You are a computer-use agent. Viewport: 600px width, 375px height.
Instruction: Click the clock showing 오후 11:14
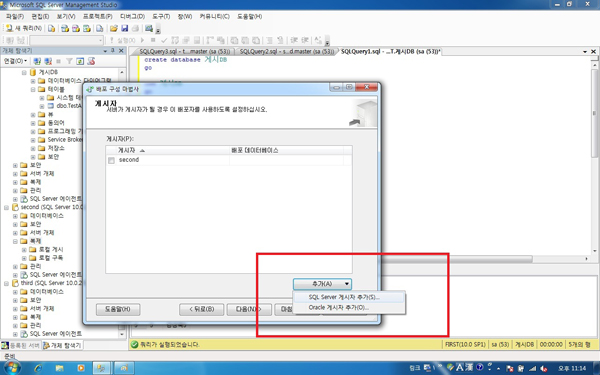(x=572, y=368)
